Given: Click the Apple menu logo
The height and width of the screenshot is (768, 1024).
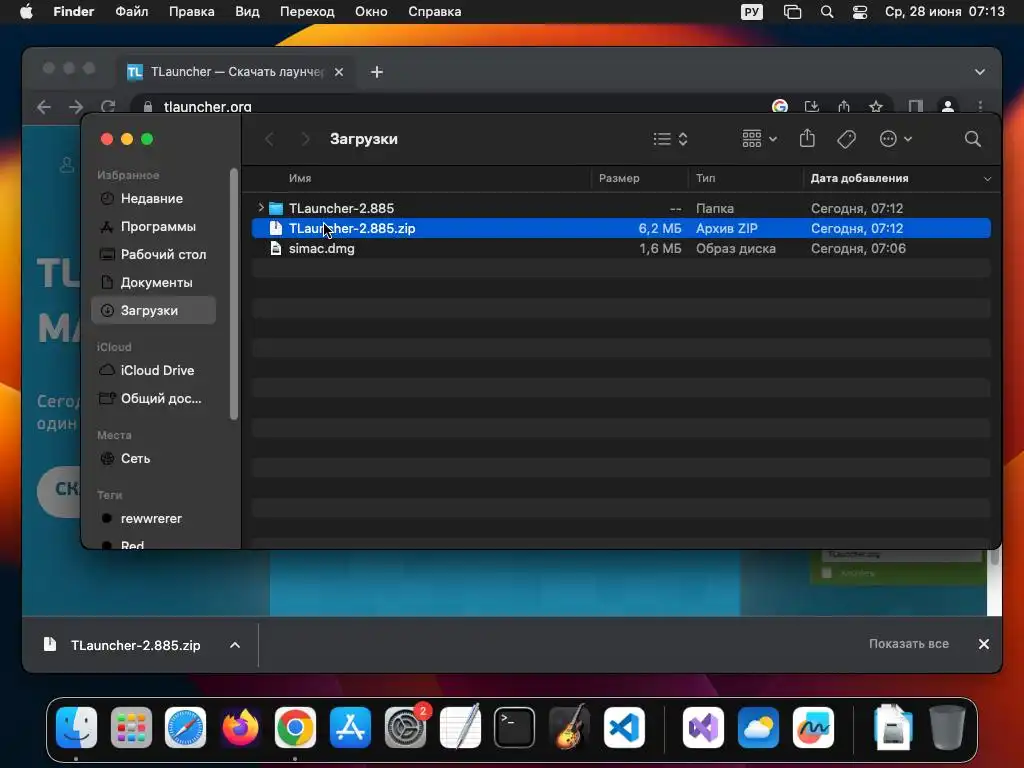Looking at the screenshot, I should point(26,12).
